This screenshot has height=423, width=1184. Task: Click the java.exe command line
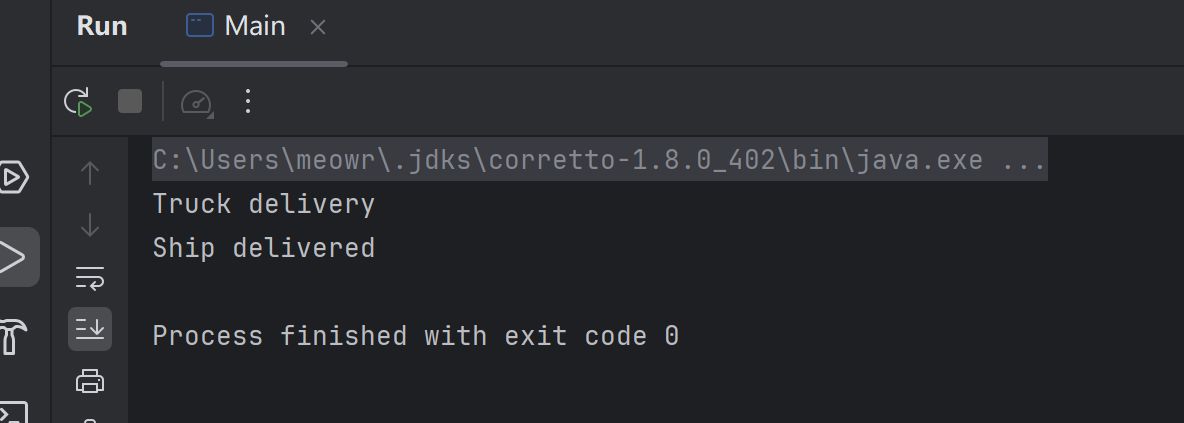pyautogui.click(x=598, y=159)
